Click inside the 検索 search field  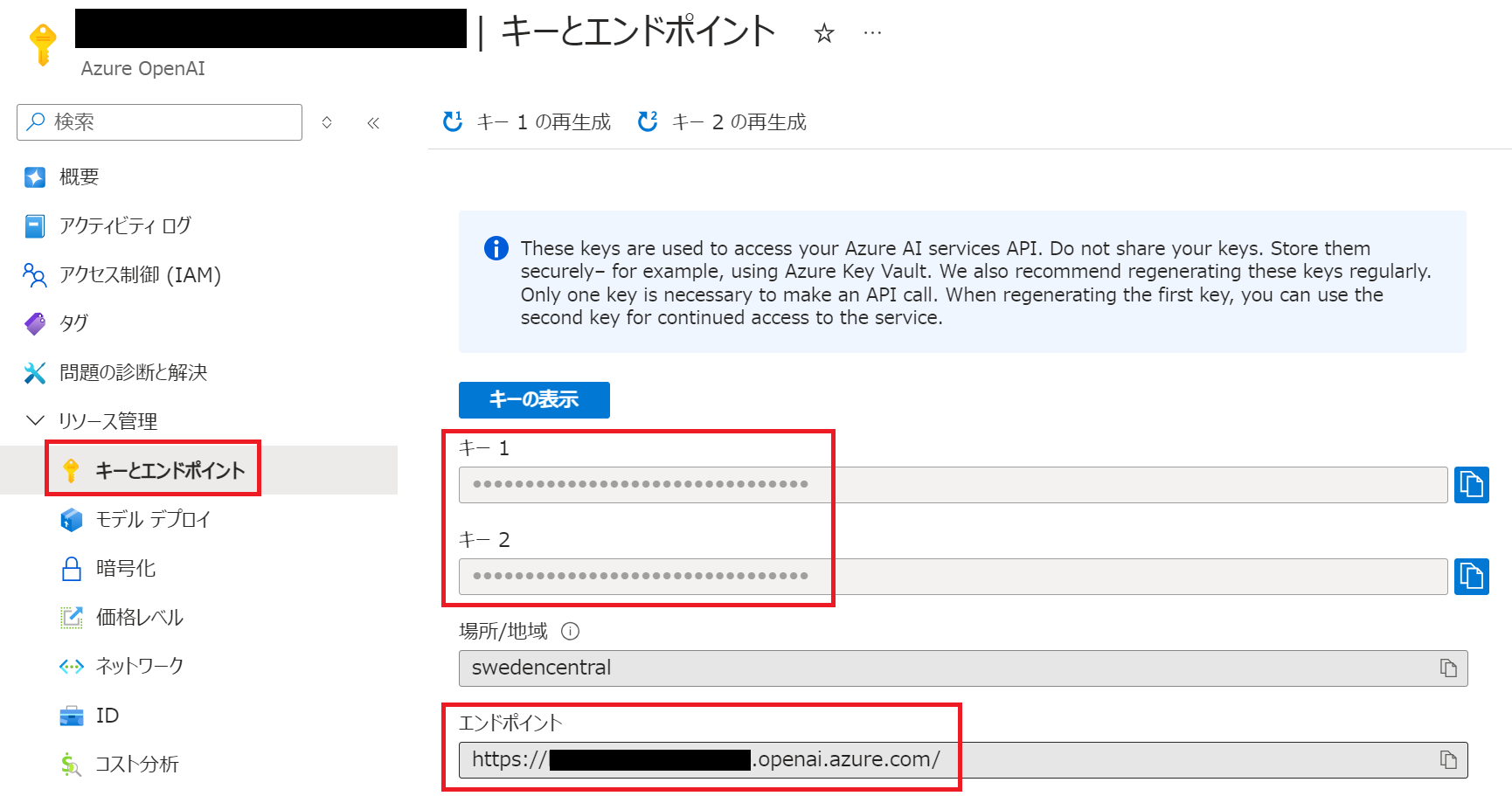coord(158,121)
